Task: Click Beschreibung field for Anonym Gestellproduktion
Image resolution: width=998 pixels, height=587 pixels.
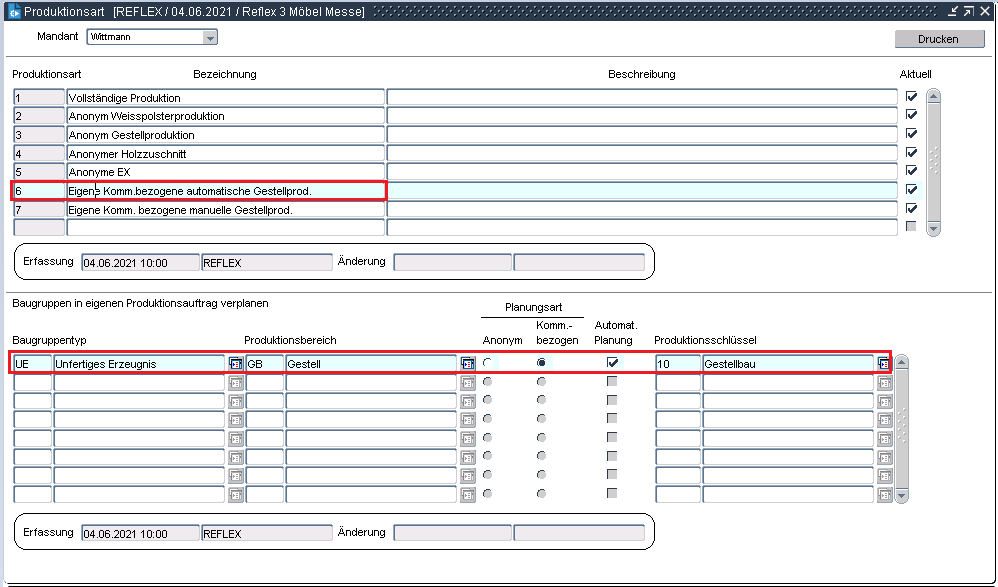Action: click(x=641, y=135)
